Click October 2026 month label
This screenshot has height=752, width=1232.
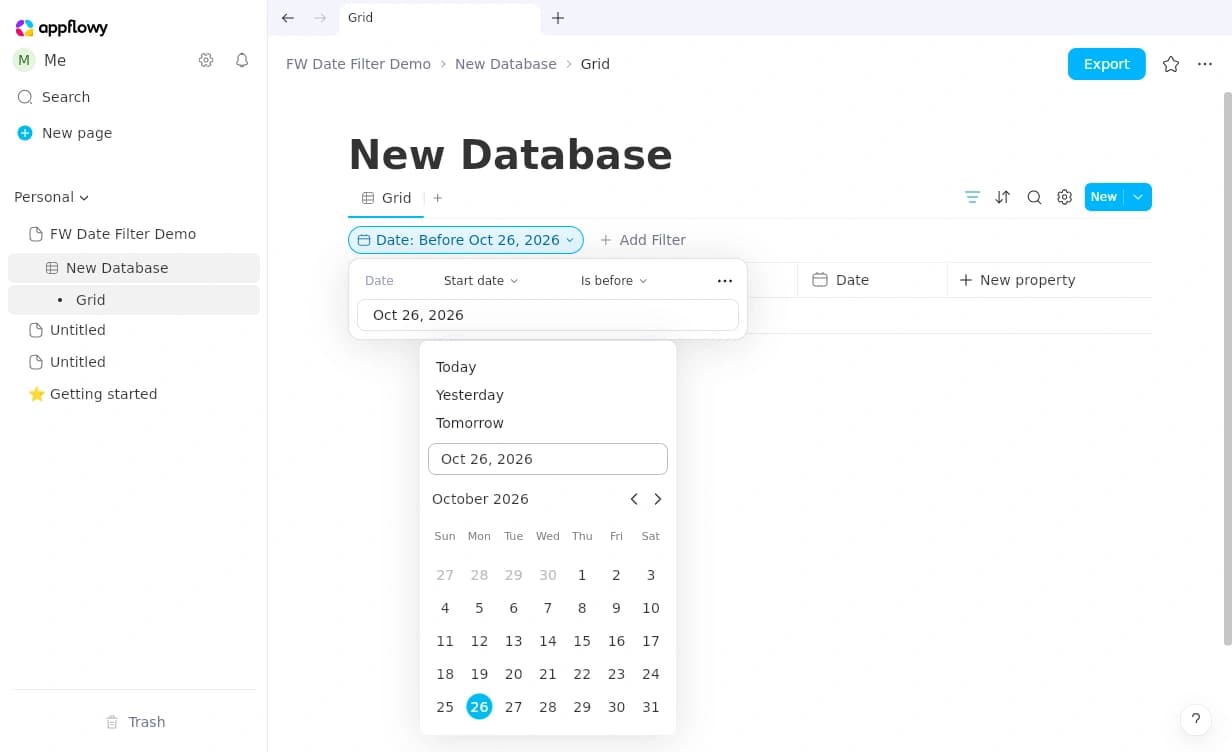click(x=480, y=499)
